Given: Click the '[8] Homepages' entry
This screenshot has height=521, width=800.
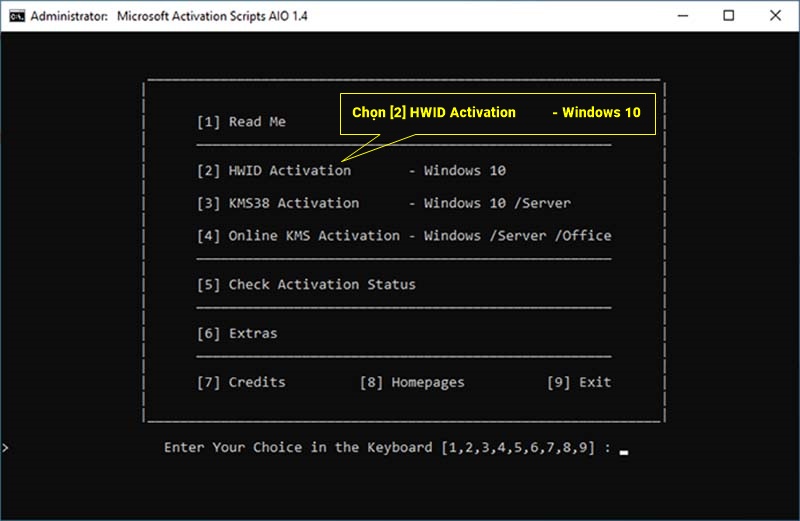Looking at the screenshot, I should coord(412,382).
